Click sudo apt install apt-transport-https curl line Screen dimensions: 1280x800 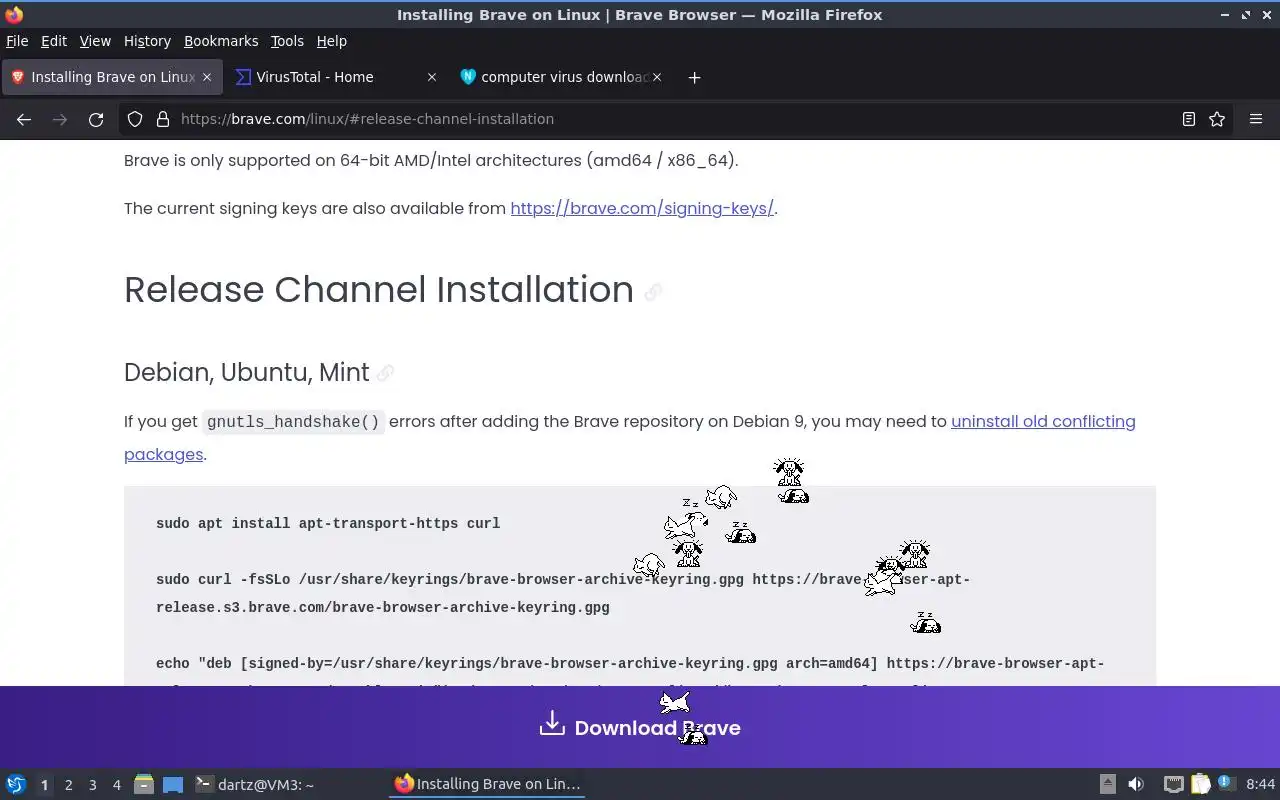(x=328, y=523)
